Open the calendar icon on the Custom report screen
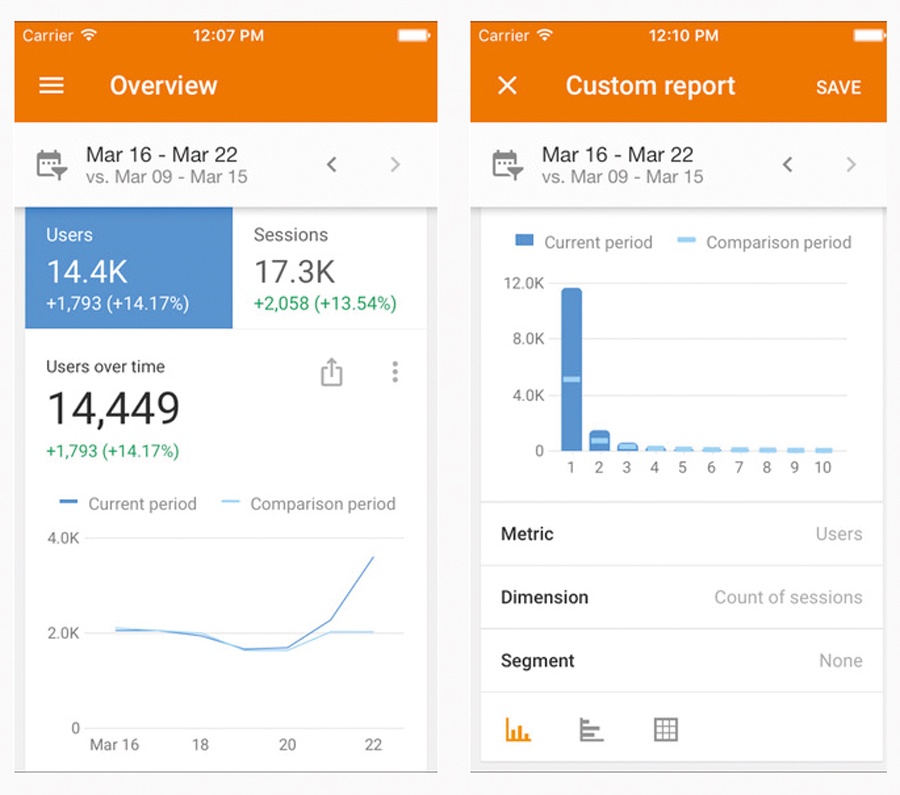 click(506, 164)
